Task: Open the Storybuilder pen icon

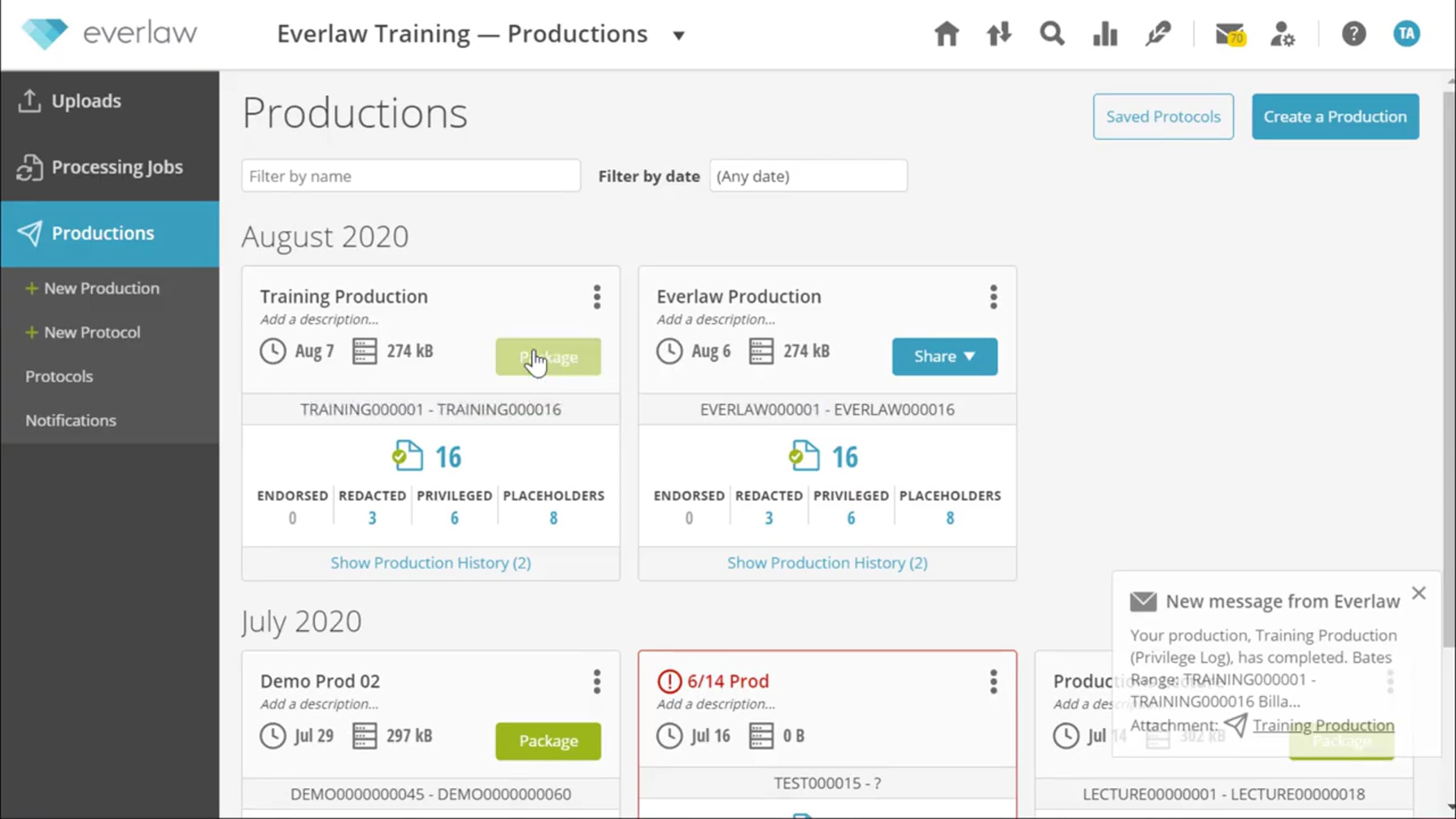Action: pos(1158,34)
